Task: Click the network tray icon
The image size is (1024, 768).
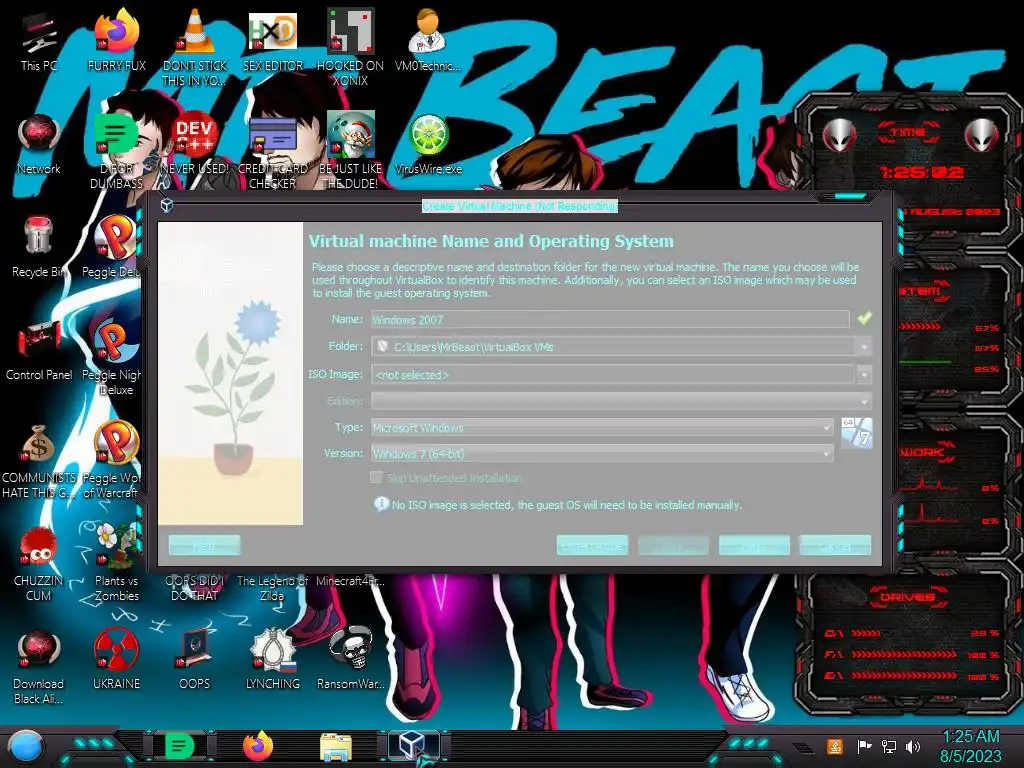Action: point(889,746)
